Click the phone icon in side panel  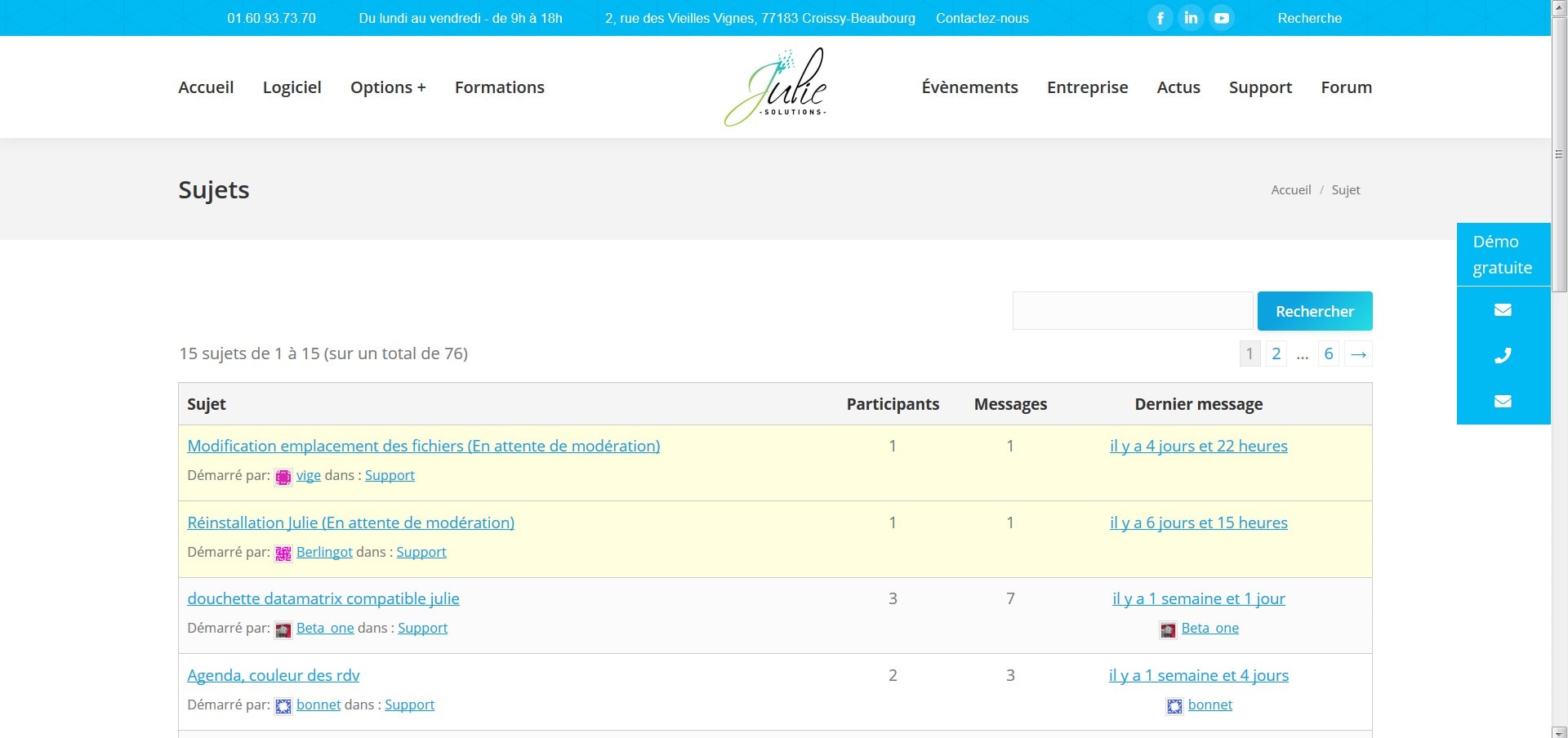pos(1503,355)
